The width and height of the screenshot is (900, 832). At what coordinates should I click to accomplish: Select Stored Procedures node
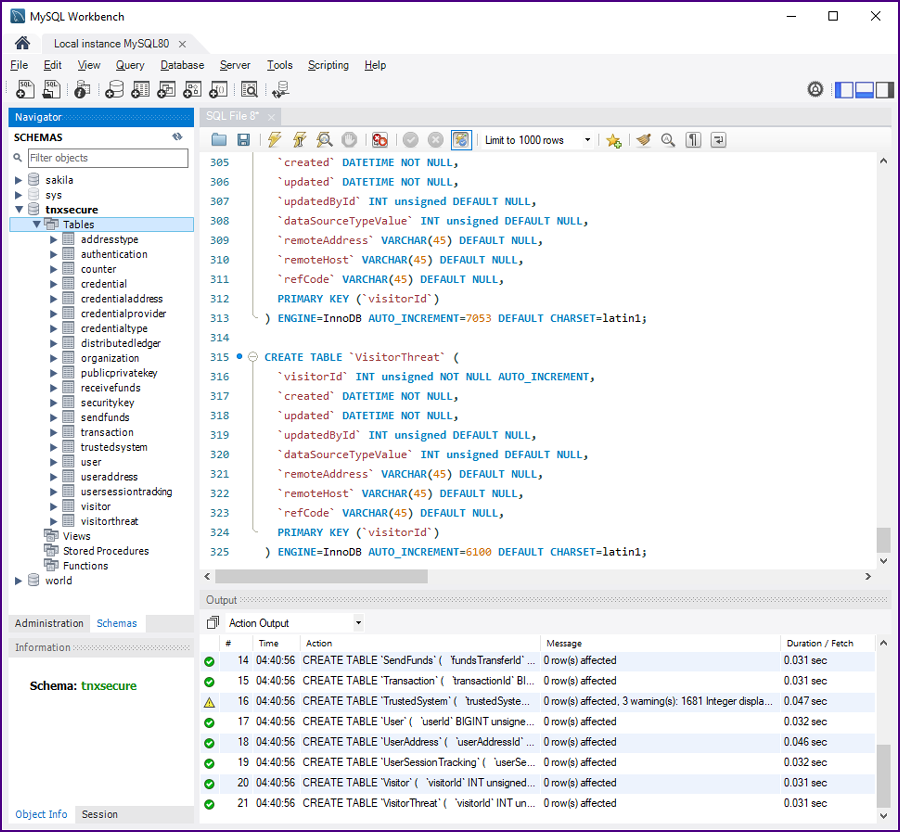tap(106, 551)
